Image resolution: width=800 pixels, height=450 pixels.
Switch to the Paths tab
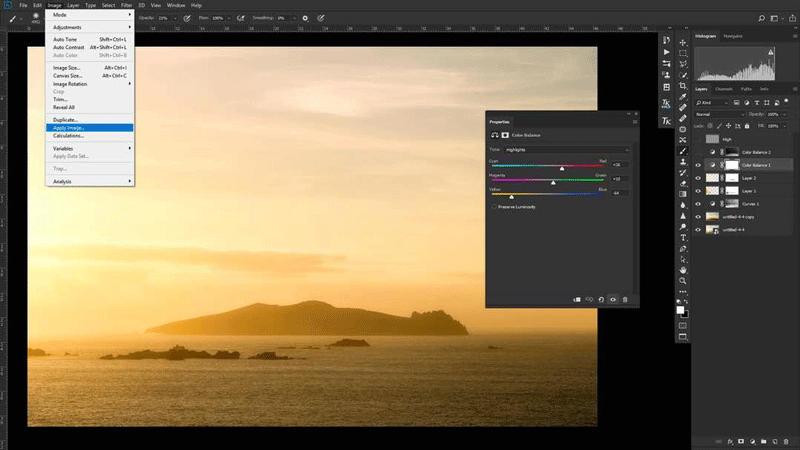(746, 89)
